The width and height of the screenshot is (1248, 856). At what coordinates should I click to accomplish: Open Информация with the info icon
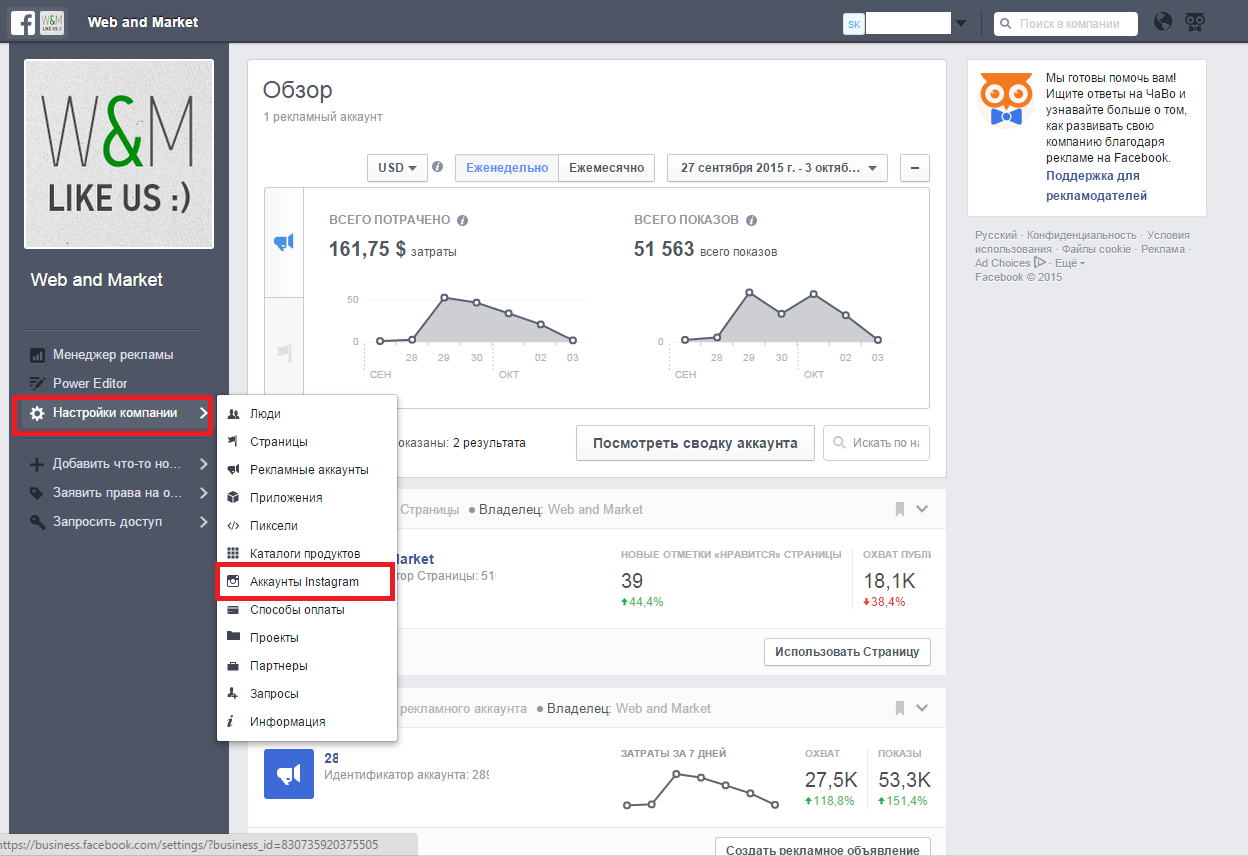point(307,721)
